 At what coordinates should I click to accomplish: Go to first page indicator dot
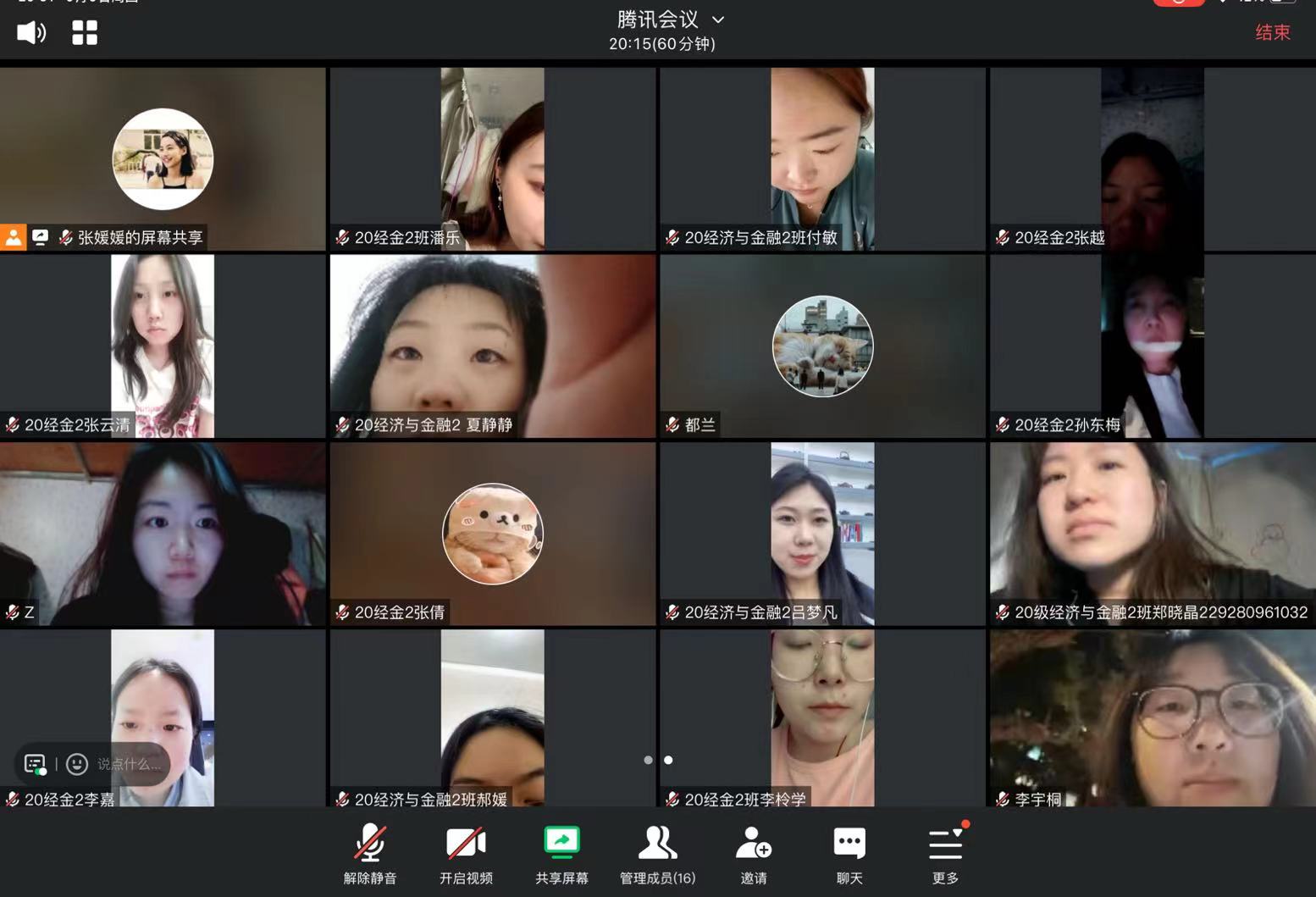(648, 760)
